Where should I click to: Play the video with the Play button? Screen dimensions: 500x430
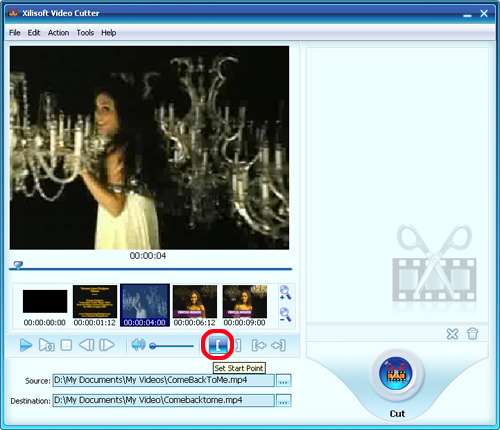26,345
